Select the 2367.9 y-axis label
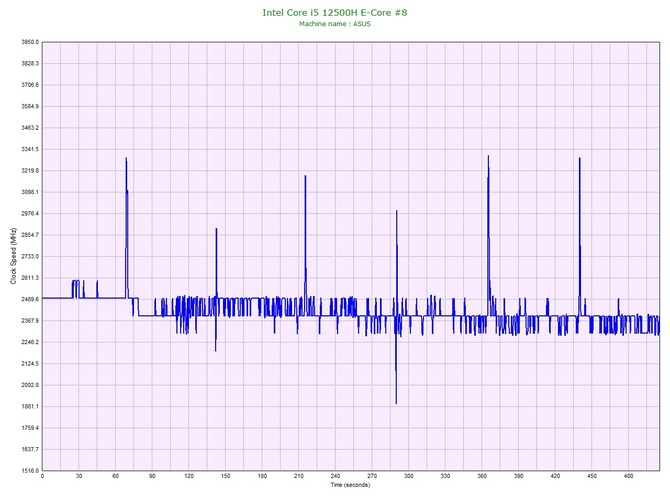Image resolution: width=670 pixels, height=502 pixels. (30, 321)
